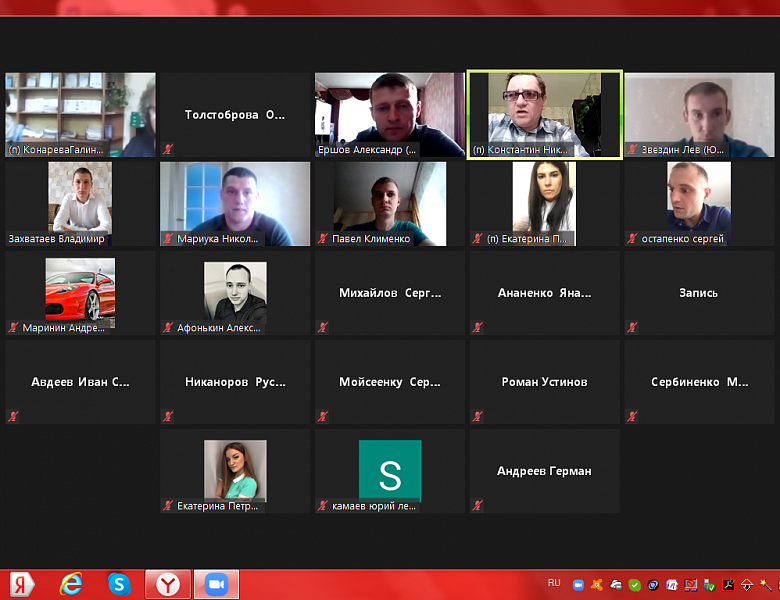Click the 'Запись' participant name

point(698,293)
